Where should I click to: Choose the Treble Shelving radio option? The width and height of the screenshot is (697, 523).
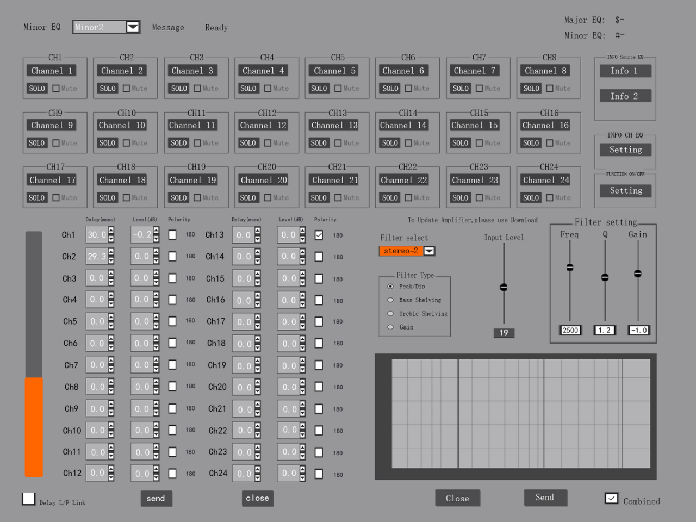(390, 314)
